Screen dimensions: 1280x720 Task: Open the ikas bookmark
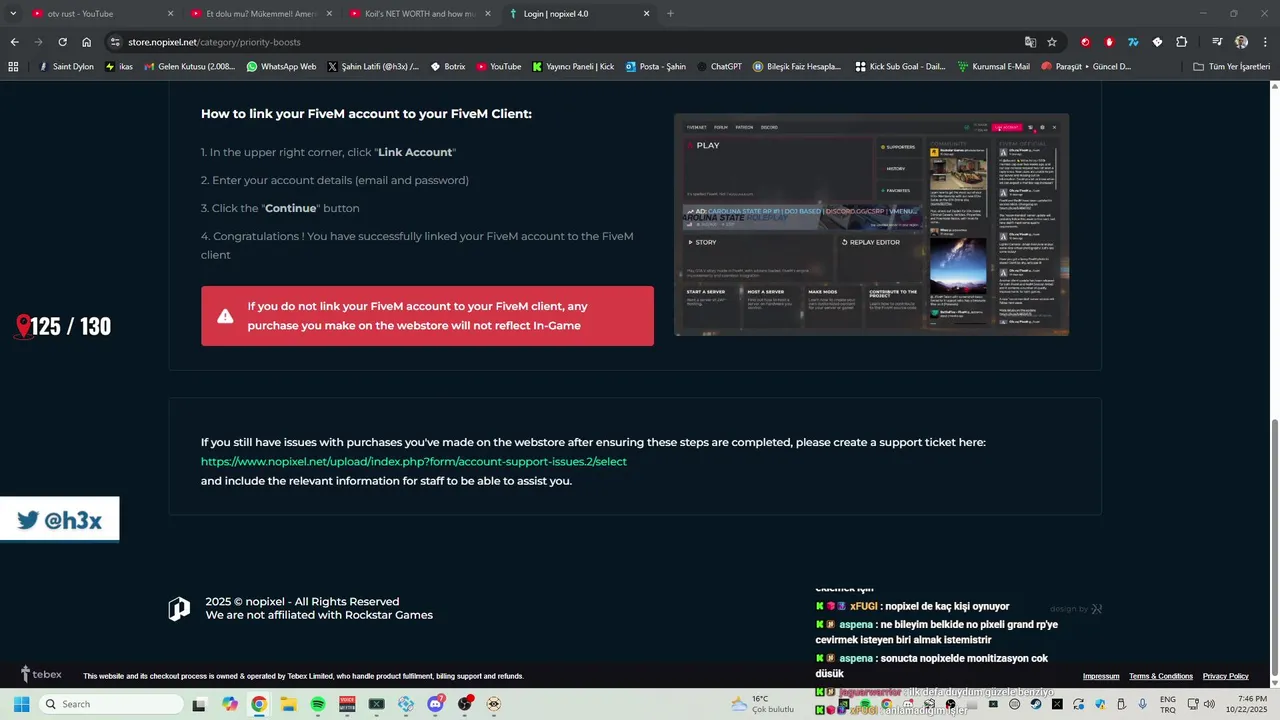click(x=119, y=67)
